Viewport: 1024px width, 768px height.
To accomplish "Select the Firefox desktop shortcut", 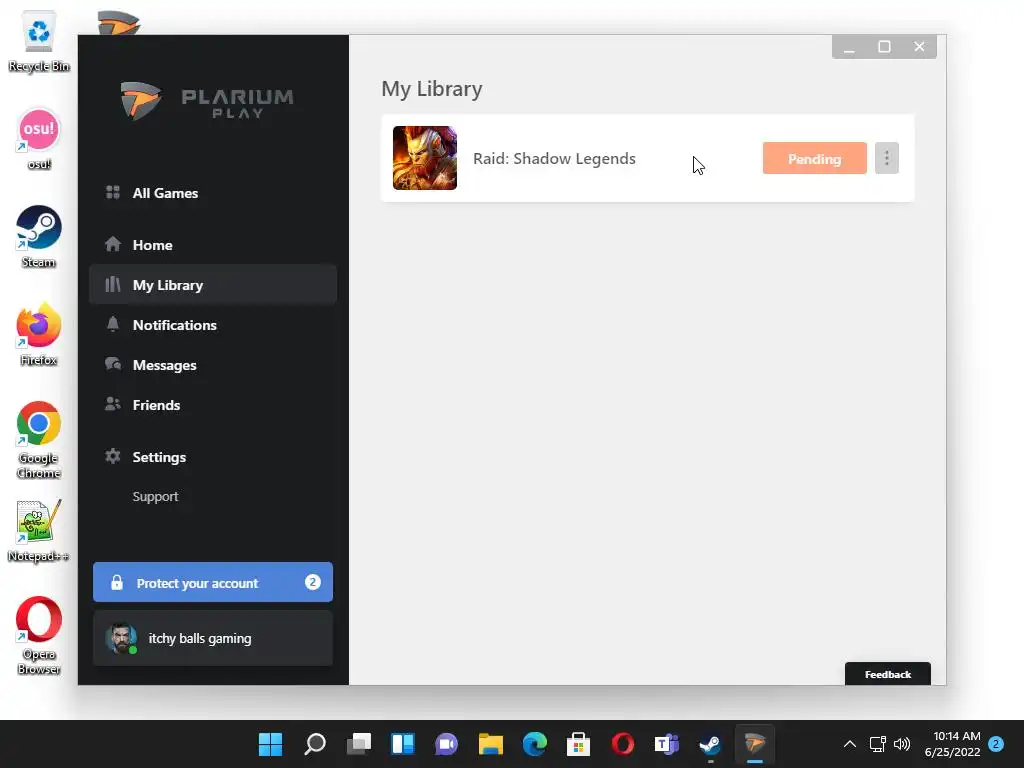I will pyautogui.click(x=39, y=334).
